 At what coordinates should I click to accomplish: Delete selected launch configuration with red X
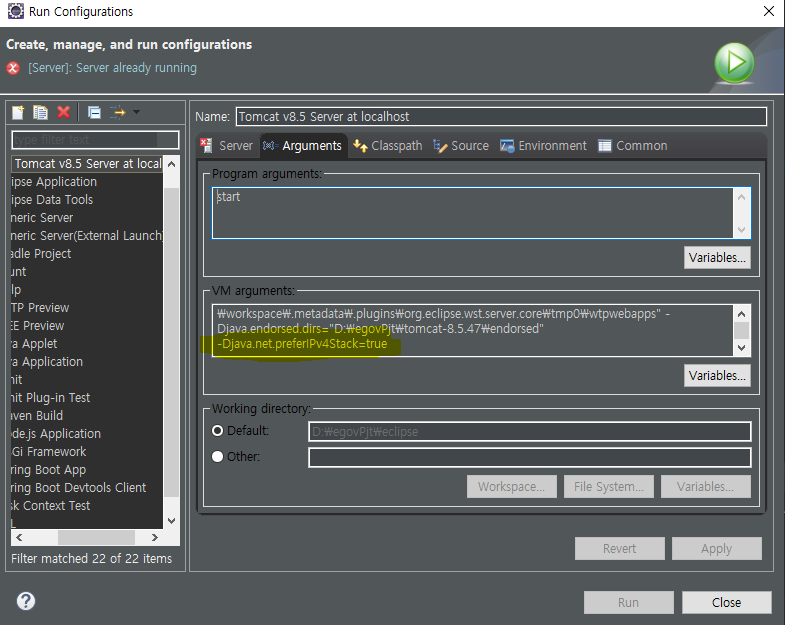64,112
